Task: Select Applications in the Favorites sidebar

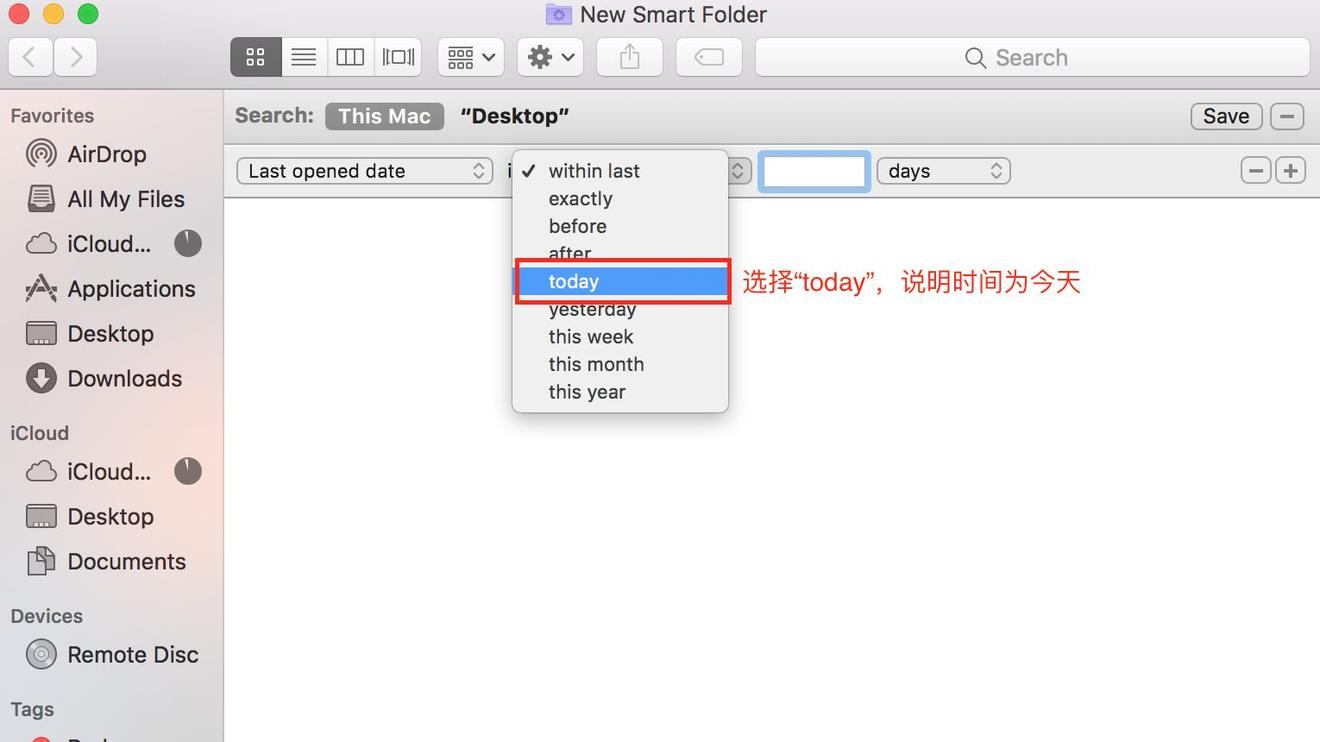Action: (131, 288)
